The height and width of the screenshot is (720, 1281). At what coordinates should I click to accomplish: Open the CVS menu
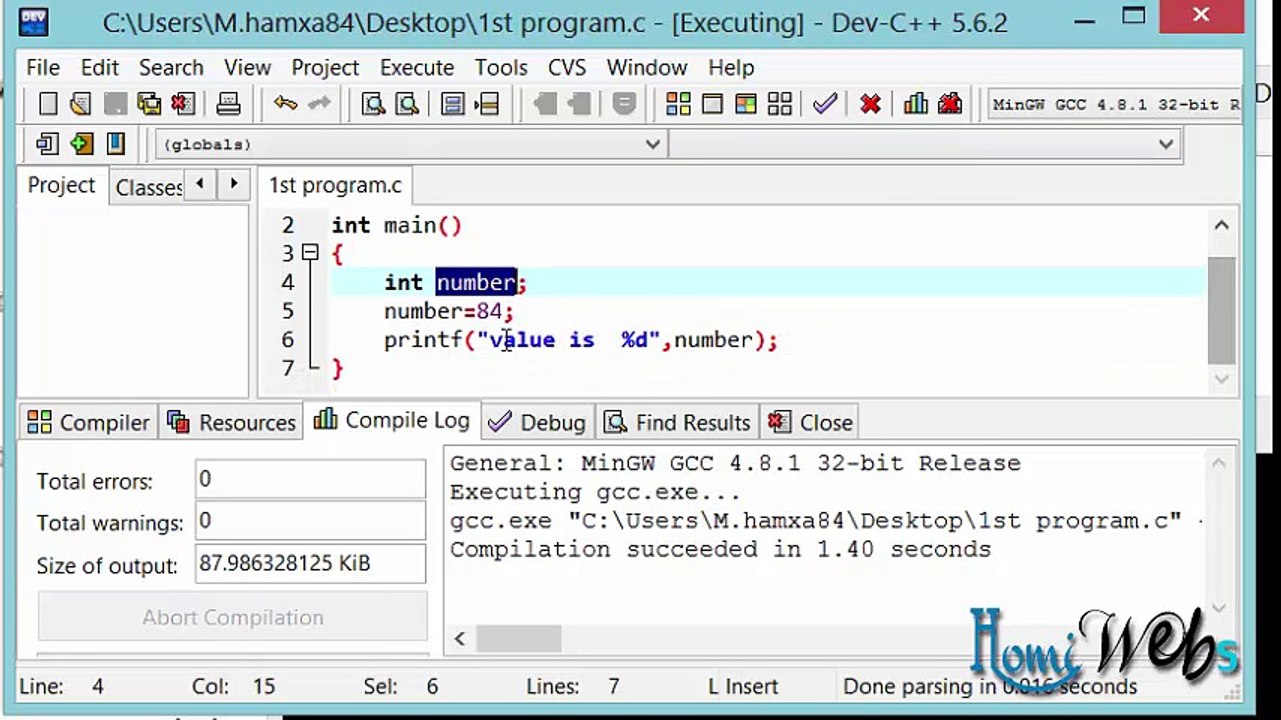[x=567, y=67]
